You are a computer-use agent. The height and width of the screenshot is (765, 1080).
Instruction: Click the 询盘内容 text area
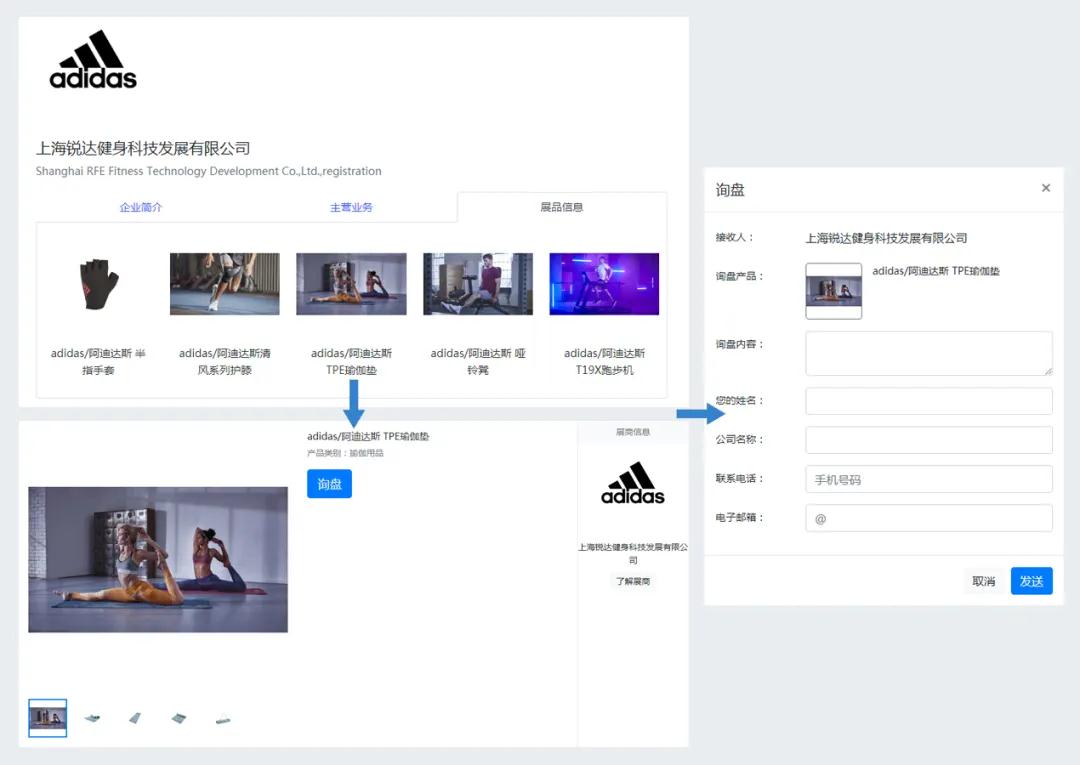(928, 353)
